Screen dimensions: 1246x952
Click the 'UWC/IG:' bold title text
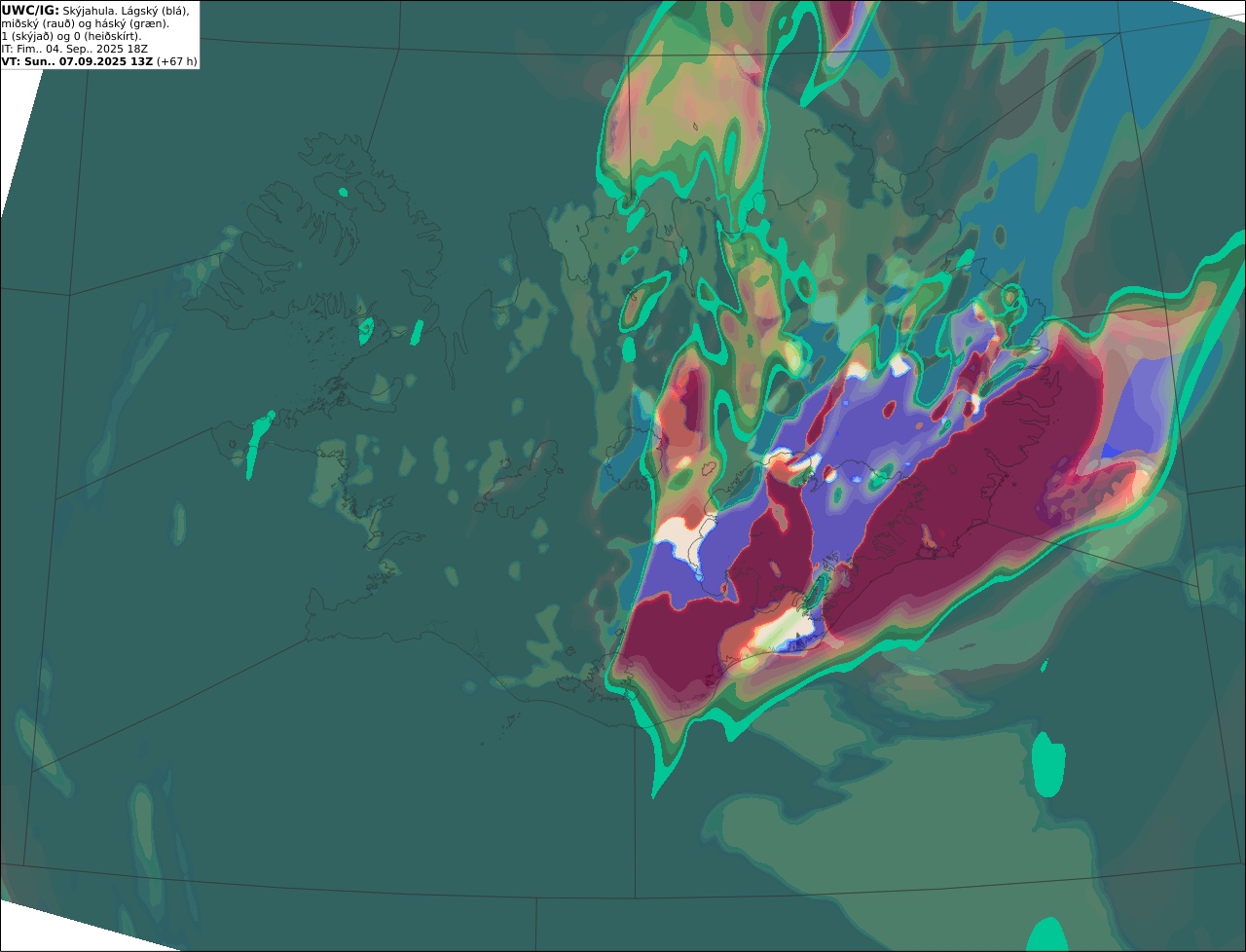pos(30,10)
